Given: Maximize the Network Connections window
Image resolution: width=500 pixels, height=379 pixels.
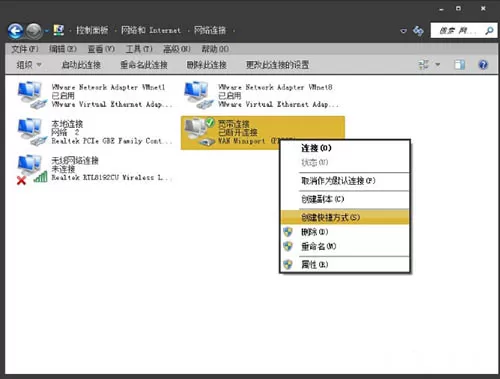Looking at the screenshot, I should 459,9.
